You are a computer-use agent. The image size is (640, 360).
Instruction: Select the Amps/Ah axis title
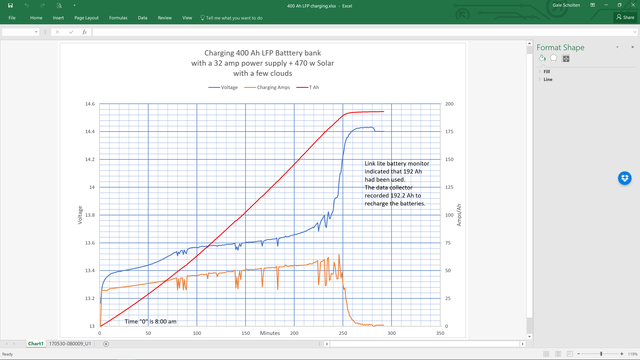pyautogui.click(x=459, y=215)
